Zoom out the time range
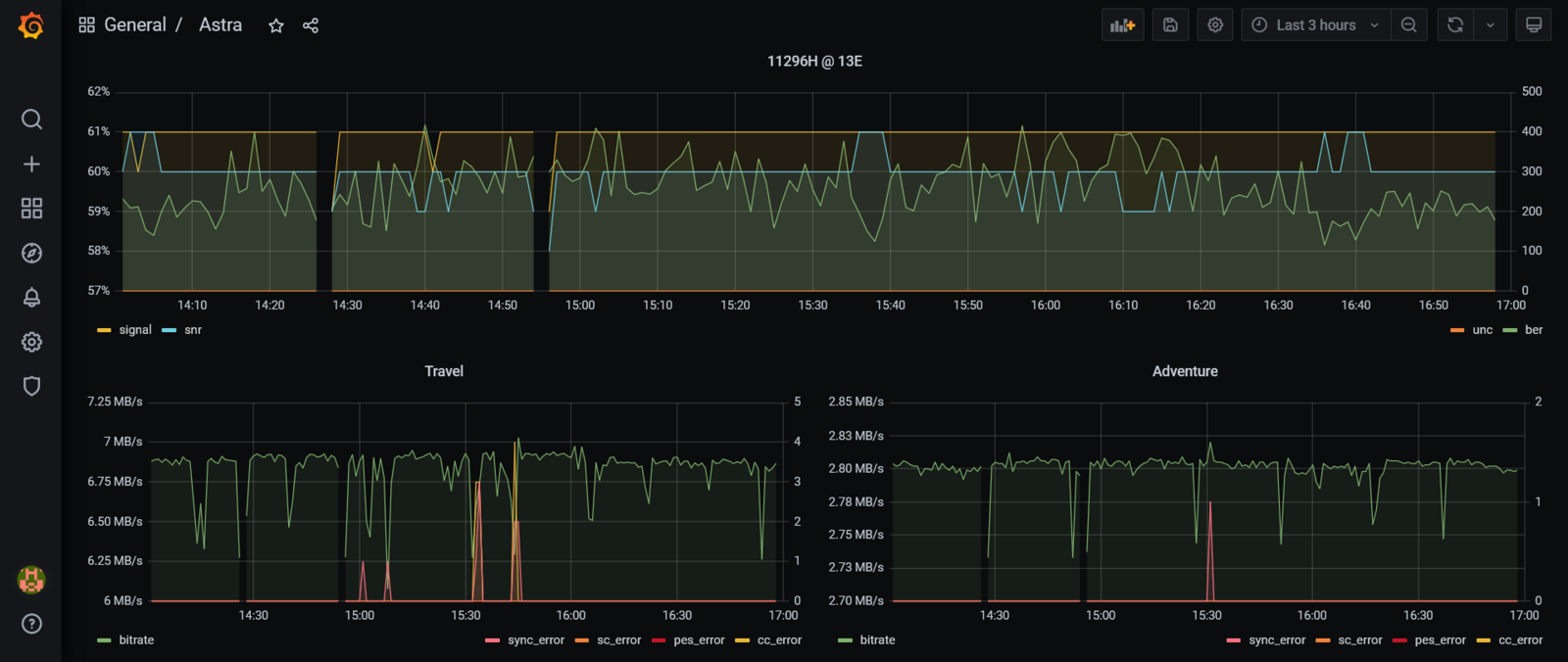1568x662 pixels. [x=1409, y=25]
